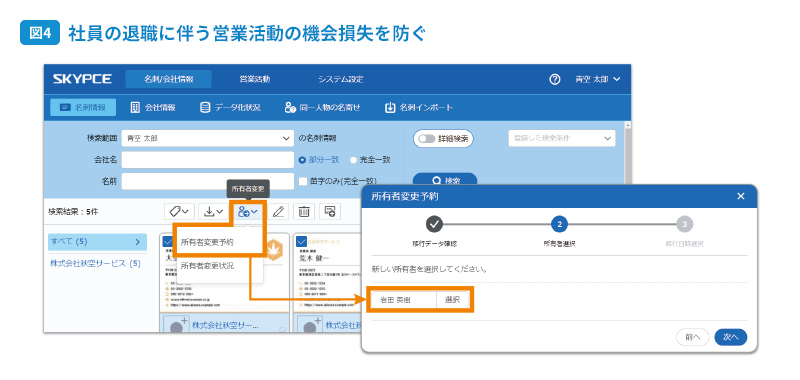Click the person-add icon on 荒木 健一's card
The width and height of the screenshot is (800, 380).
pos(310,325)
